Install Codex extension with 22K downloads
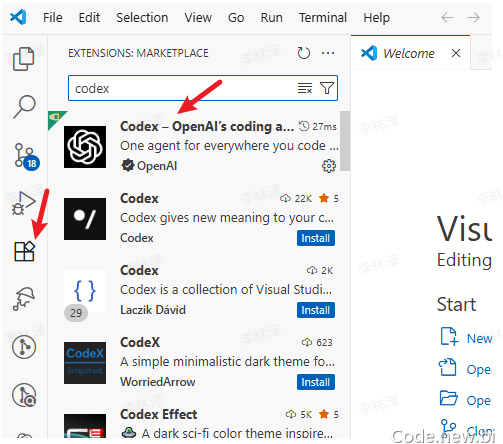 316,238
